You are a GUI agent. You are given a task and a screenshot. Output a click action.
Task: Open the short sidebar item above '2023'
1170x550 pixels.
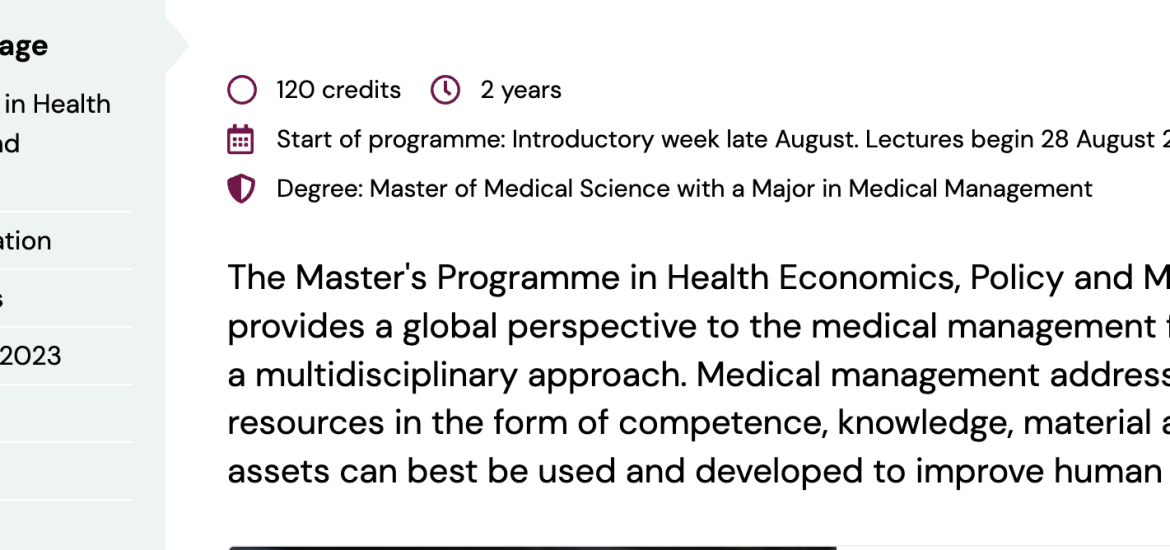pyautogui.click(x=2, y=299)
